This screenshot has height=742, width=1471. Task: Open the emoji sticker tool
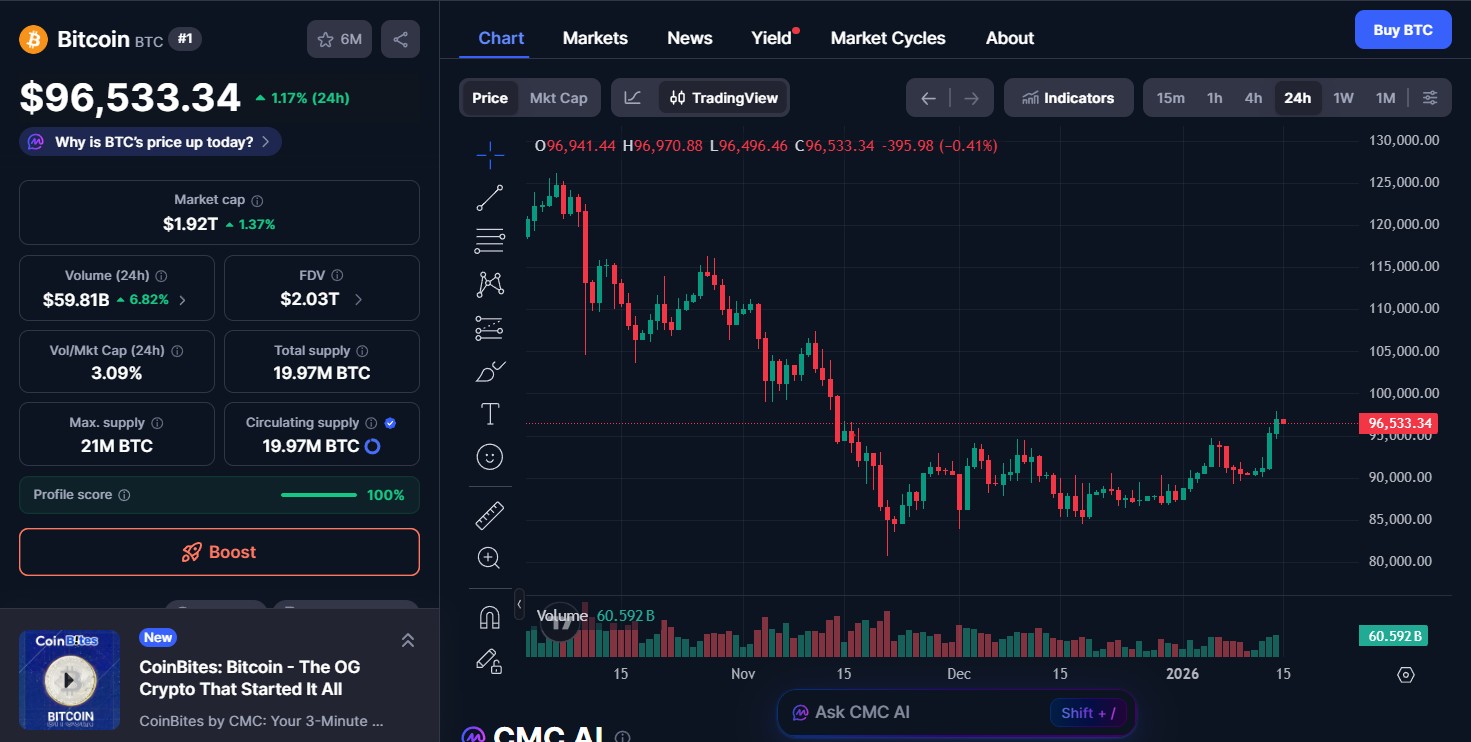pos(489,457)
